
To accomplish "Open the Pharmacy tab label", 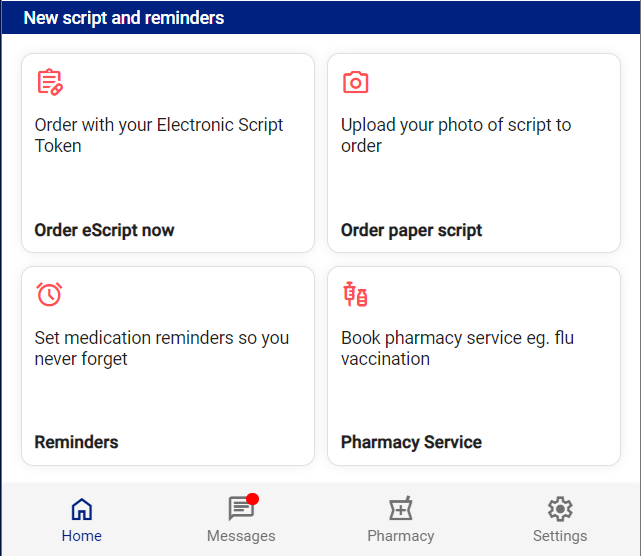I will tap(401, 536).
